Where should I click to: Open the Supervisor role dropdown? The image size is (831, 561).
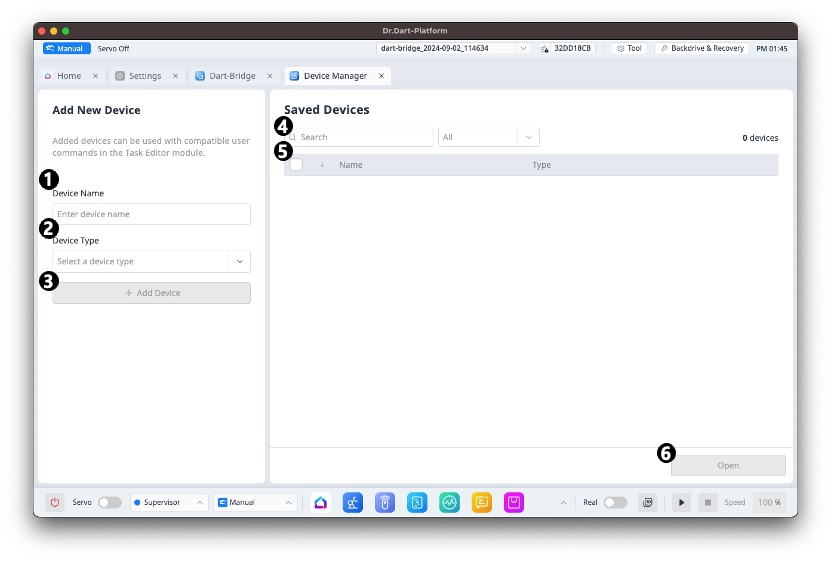(170, 502)
